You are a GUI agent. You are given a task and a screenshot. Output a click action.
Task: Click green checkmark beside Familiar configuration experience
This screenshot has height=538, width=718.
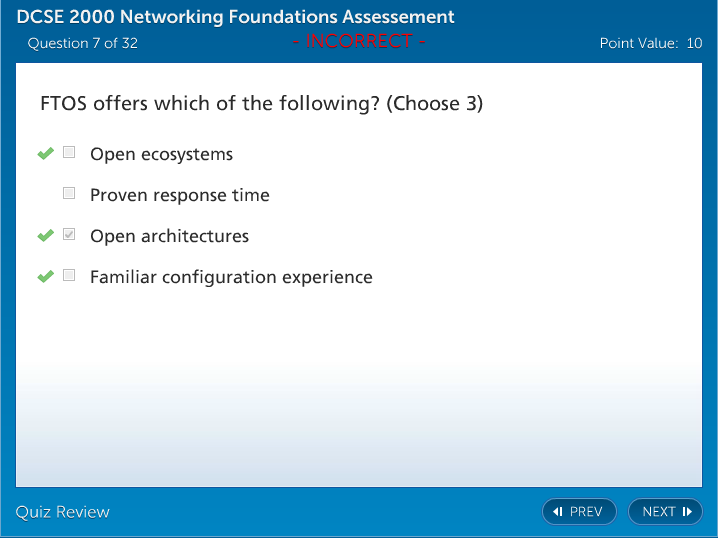[x=45, y=277]
